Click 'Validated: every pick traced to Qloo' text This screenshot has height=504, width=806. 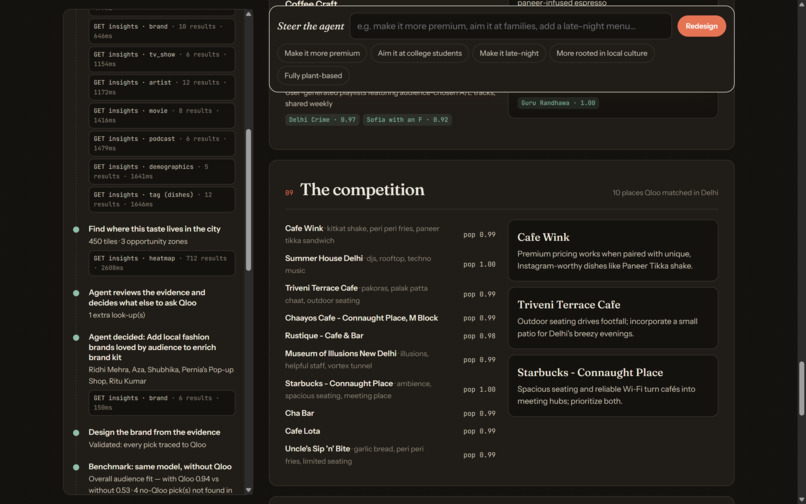pos(147,445)
